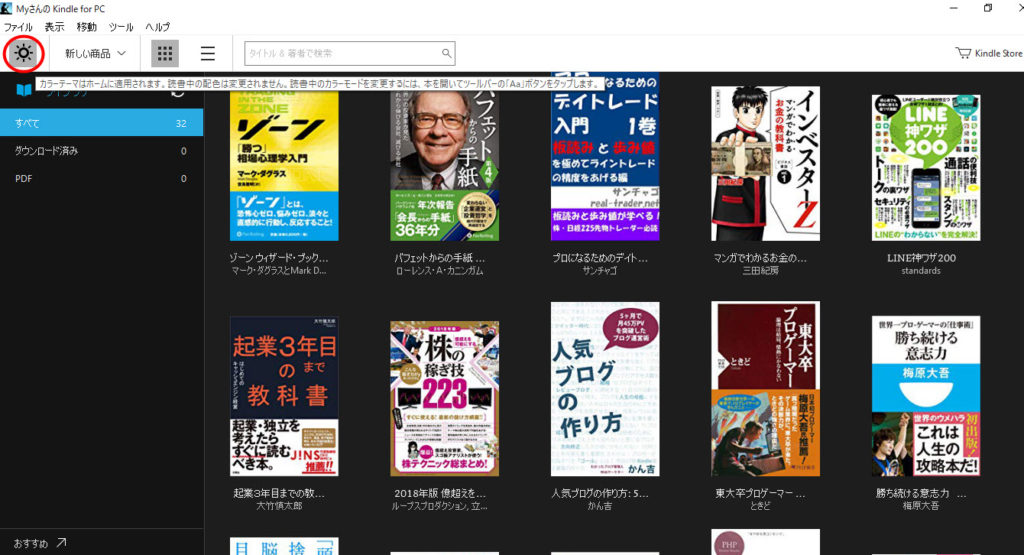Image resolution: width=1024 pixels, height=555 pixels.
Task: Open the 起業3年目までの教科書 cover
Action: [x=284, y=396]
